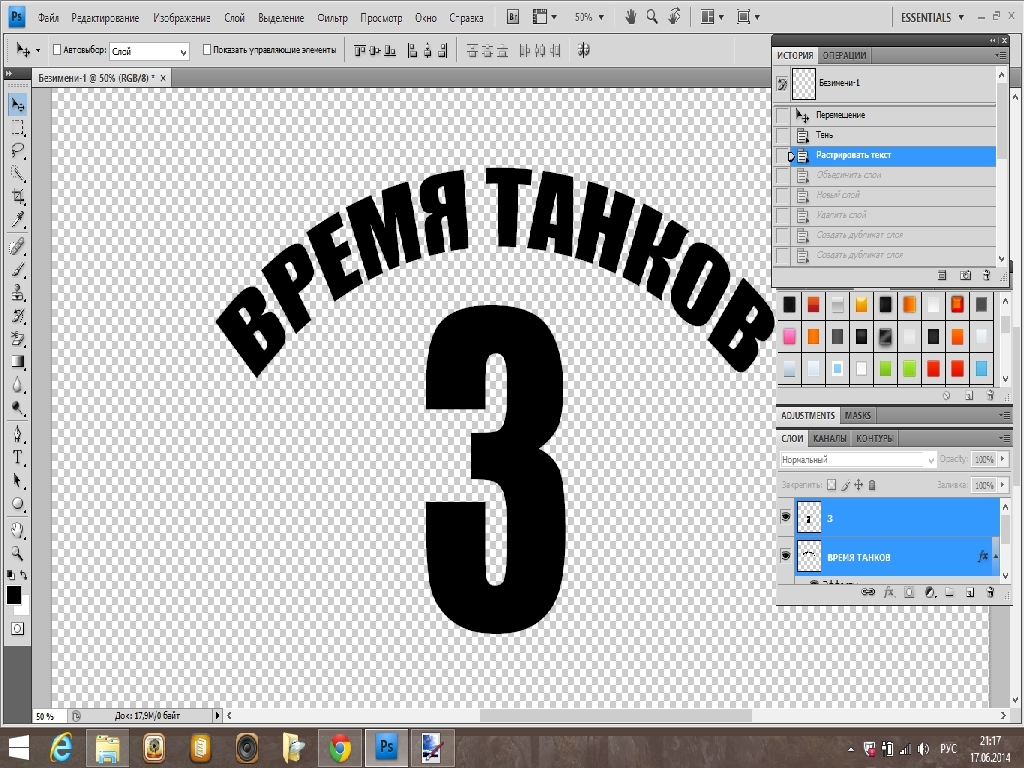This screenshot has height=768, width=1024.
Task: Click the delete layer trash icon
Action: click(990, 592)
